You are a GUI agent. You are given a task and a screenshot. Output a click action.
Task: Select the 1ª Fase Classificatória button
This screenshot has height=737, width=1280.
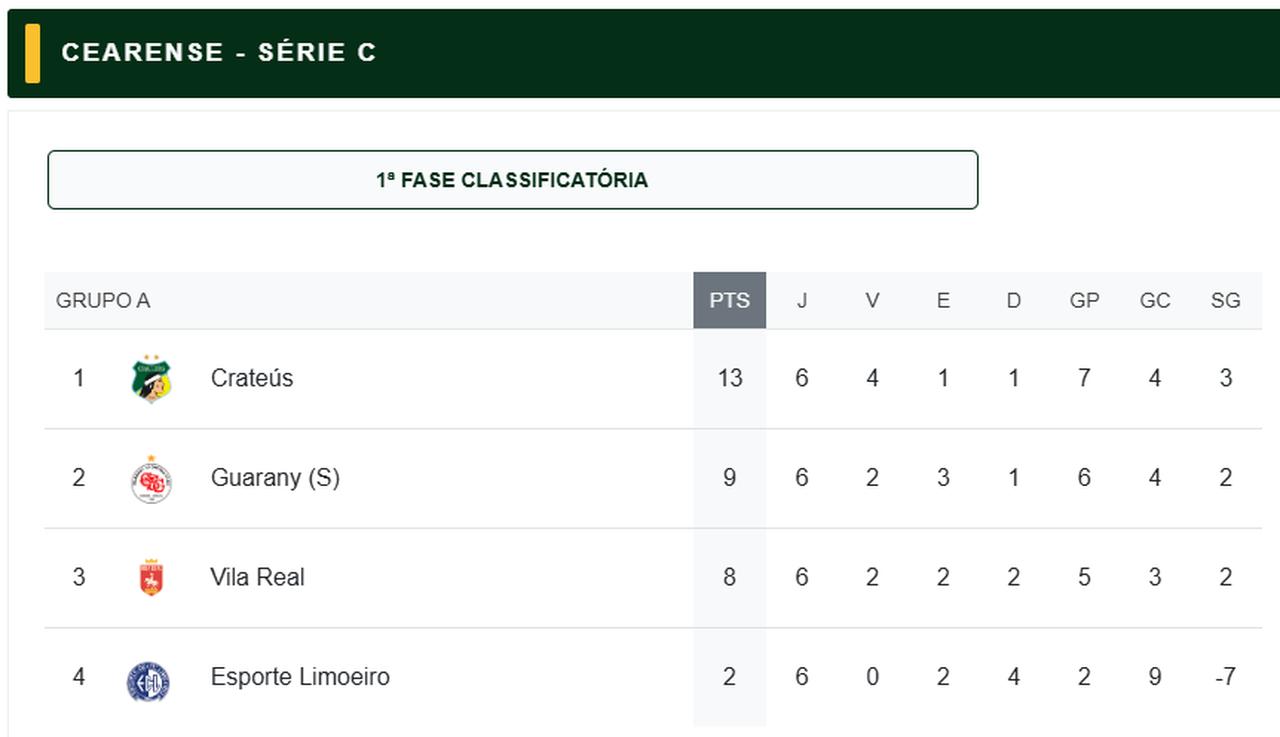[x=512, y=180]
